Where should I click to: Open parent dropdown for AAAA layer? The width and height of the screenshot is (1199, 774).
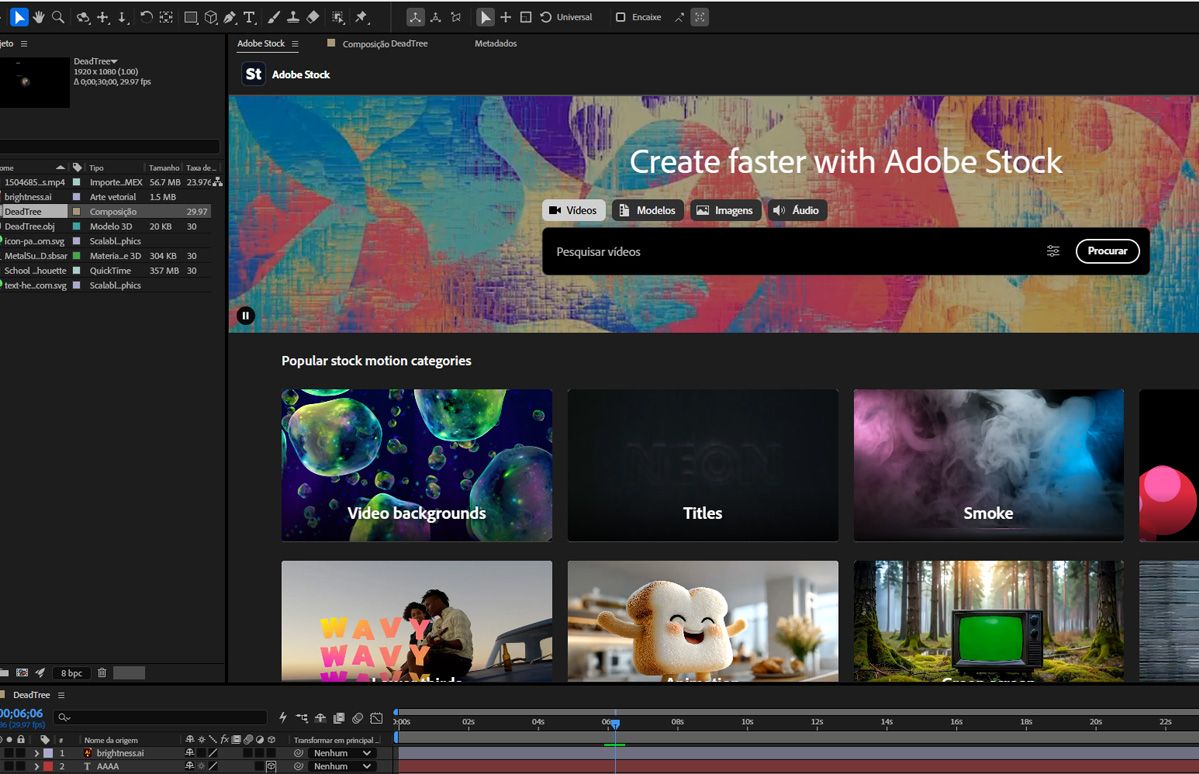coord(342,766)
